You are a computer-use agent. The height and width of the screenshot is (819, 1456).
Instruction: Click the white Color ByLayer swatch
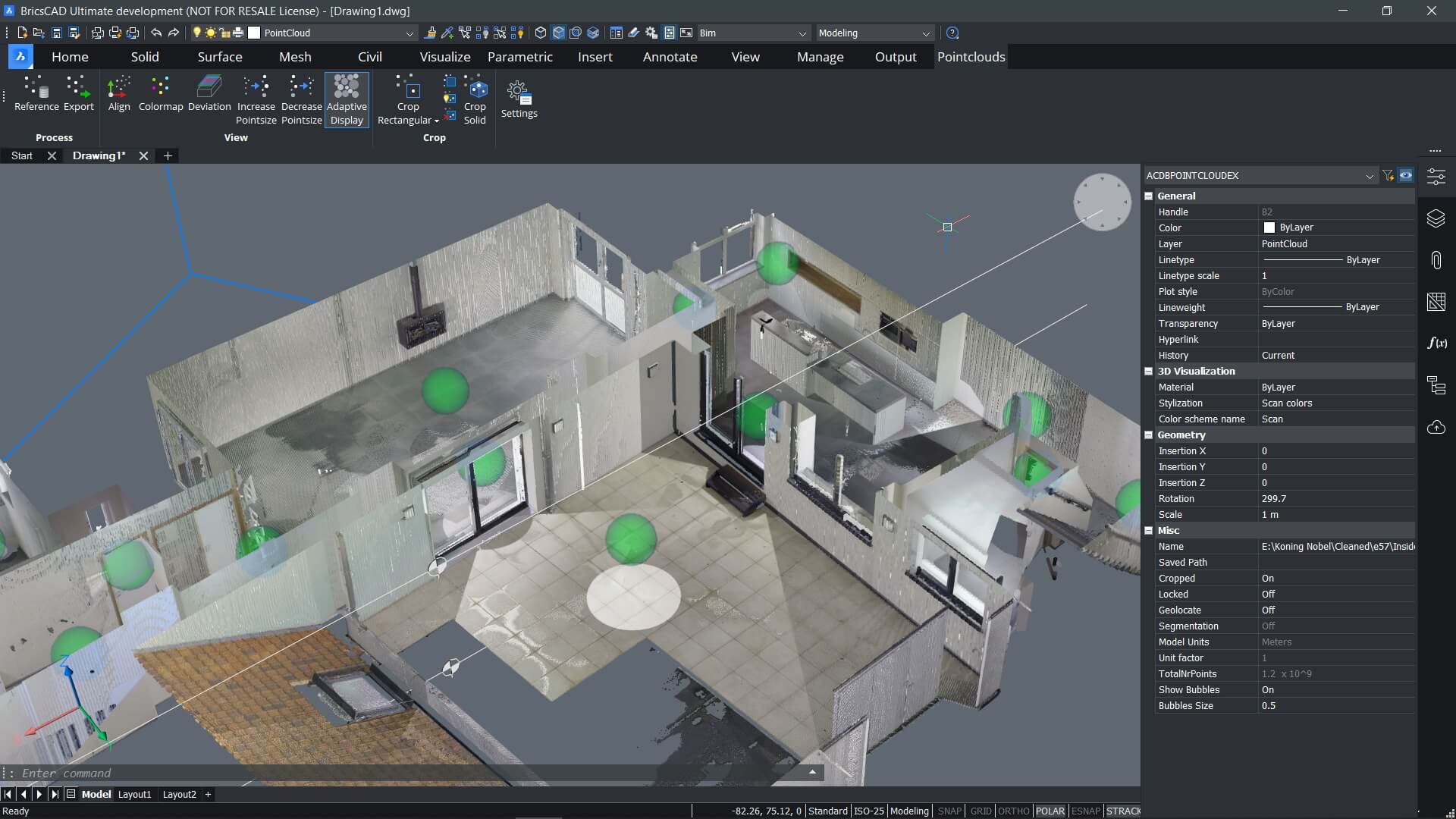(1269, 227)
